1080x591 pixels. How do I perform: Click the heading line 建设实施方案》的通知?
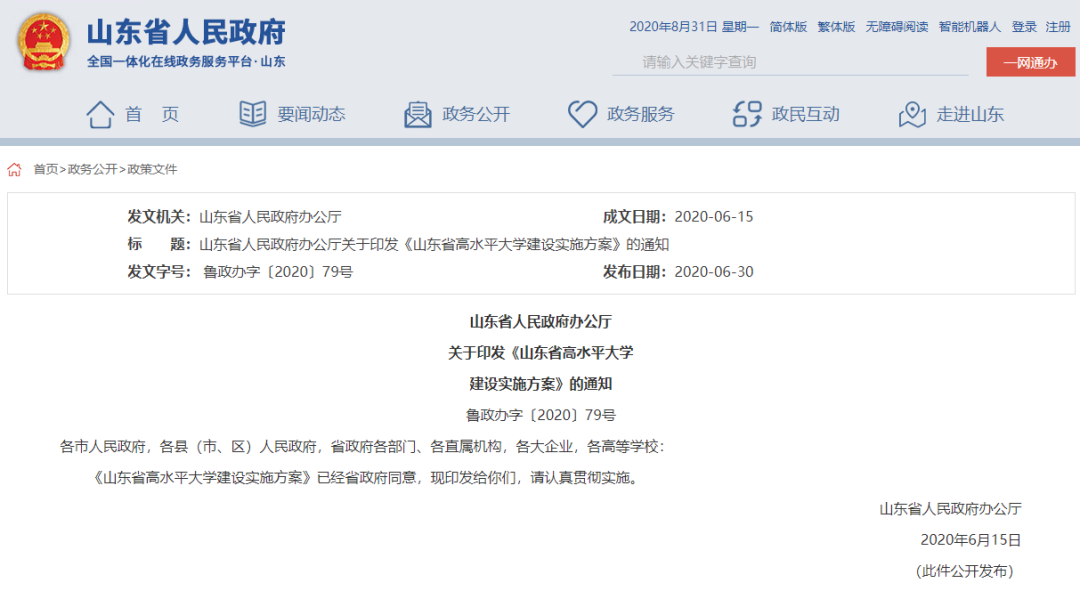(541, 384)
